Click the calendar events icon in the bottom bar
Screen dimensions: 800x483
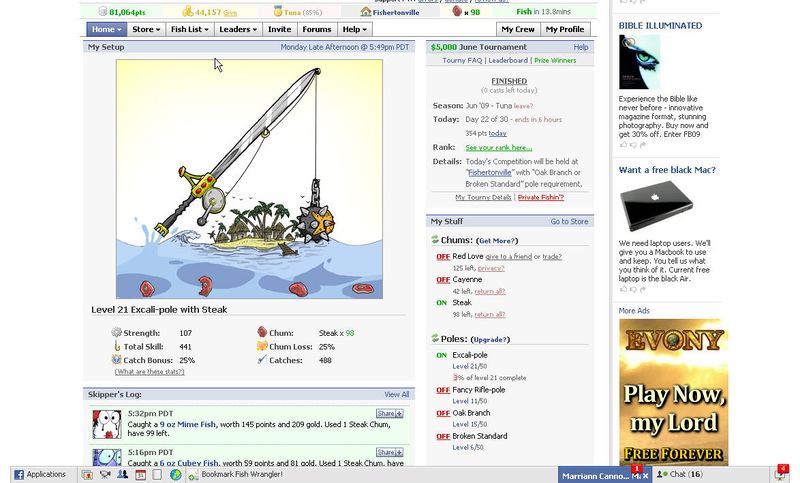coord(140,475)
